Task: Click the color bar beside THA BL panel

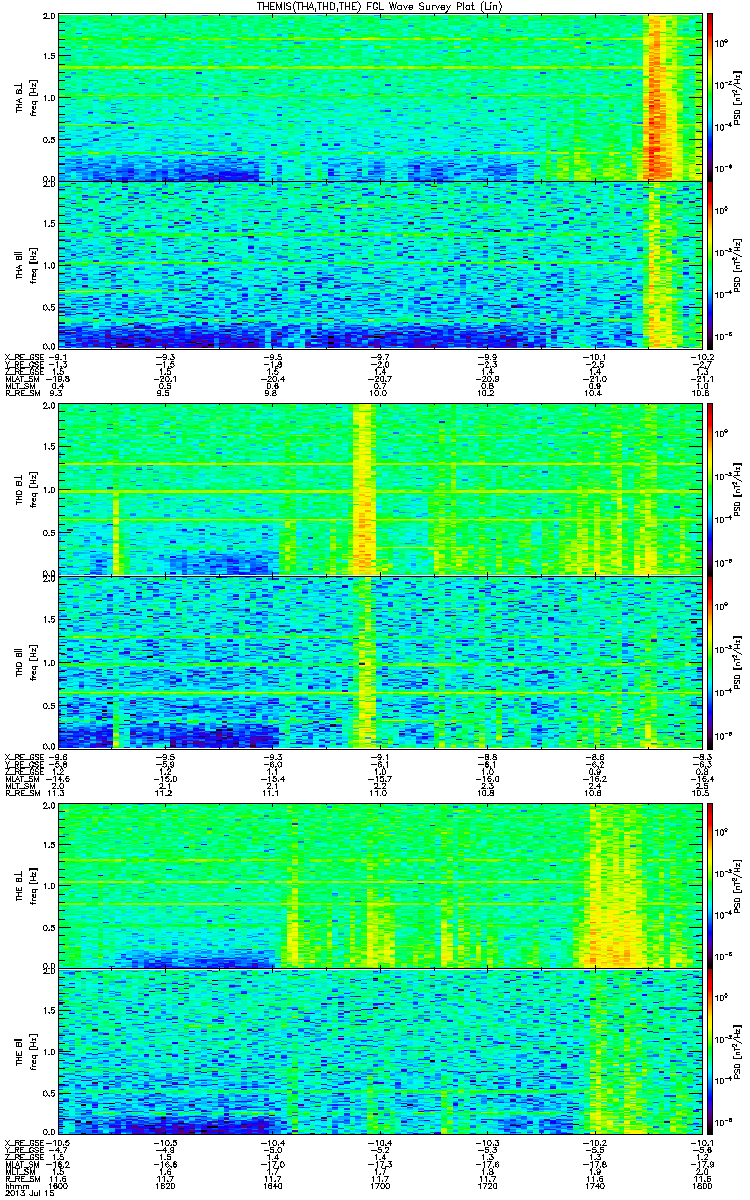Action: pos(709,98)
